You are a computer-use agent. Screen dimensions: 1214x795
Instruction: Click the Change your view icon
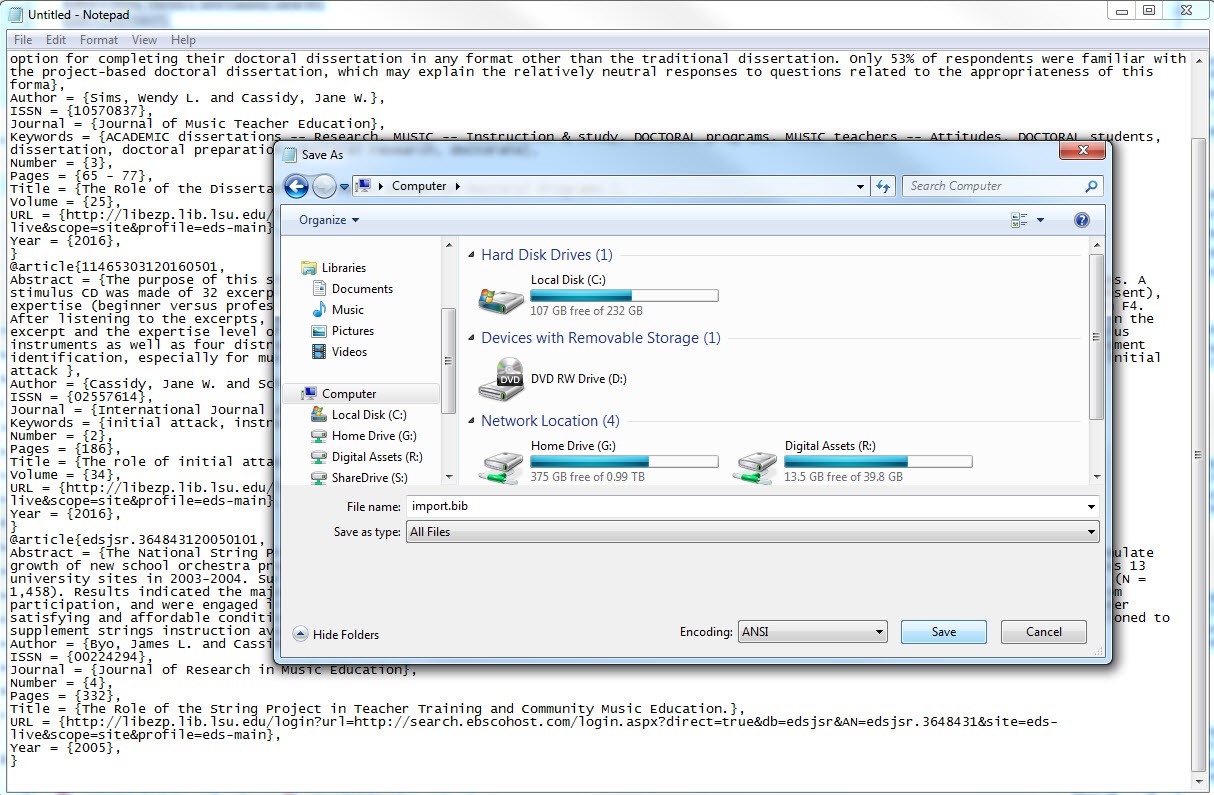[1019, 220]
